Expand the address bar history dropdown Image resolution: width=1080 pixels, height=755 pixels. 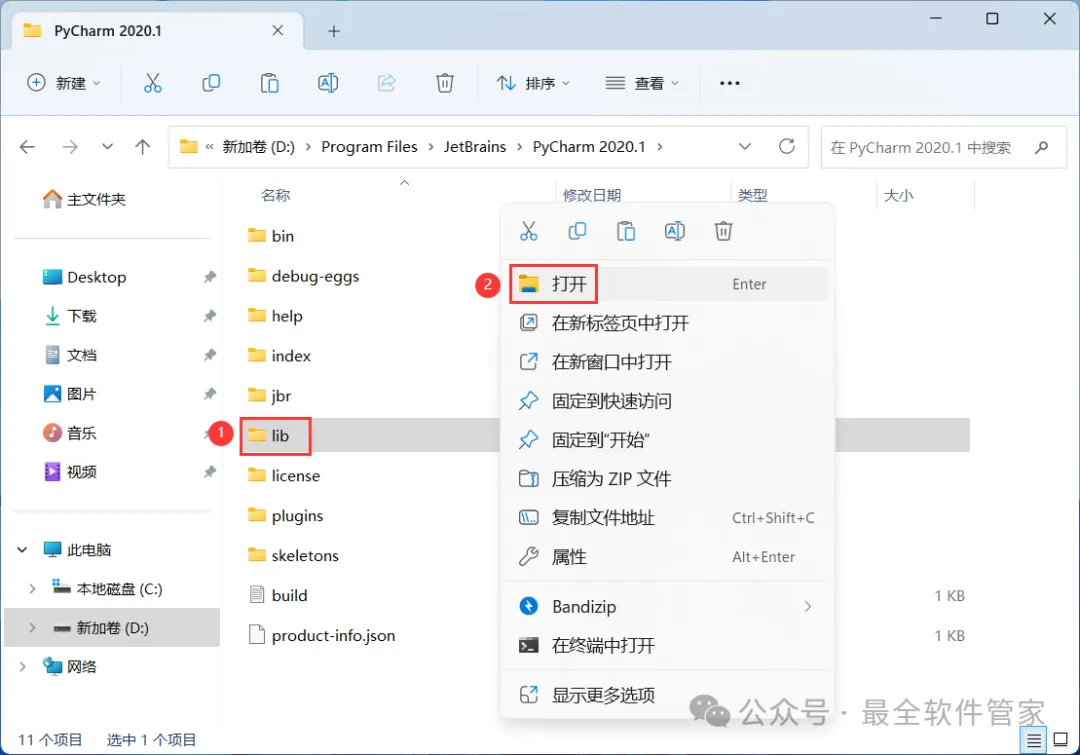pyautogui.click(x=745, y=147)
